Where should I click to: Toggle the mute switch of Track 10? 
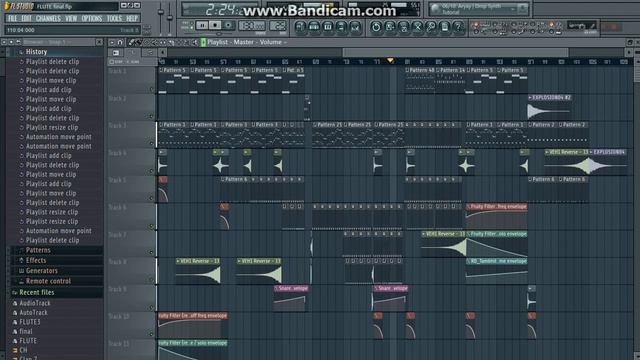pyautogui.click(x=151, y=334)
